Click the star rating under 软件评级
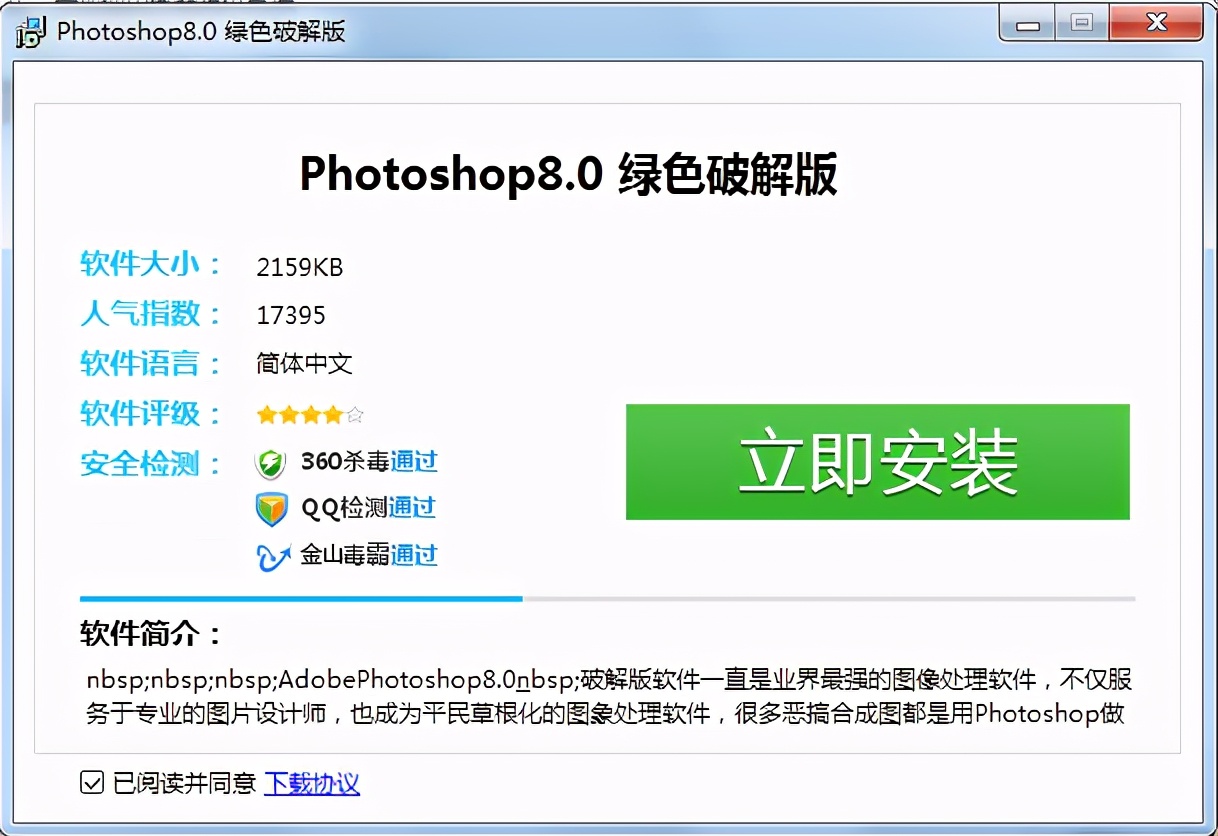Viewport: 1218px width, 836px height. click(310, 414)
